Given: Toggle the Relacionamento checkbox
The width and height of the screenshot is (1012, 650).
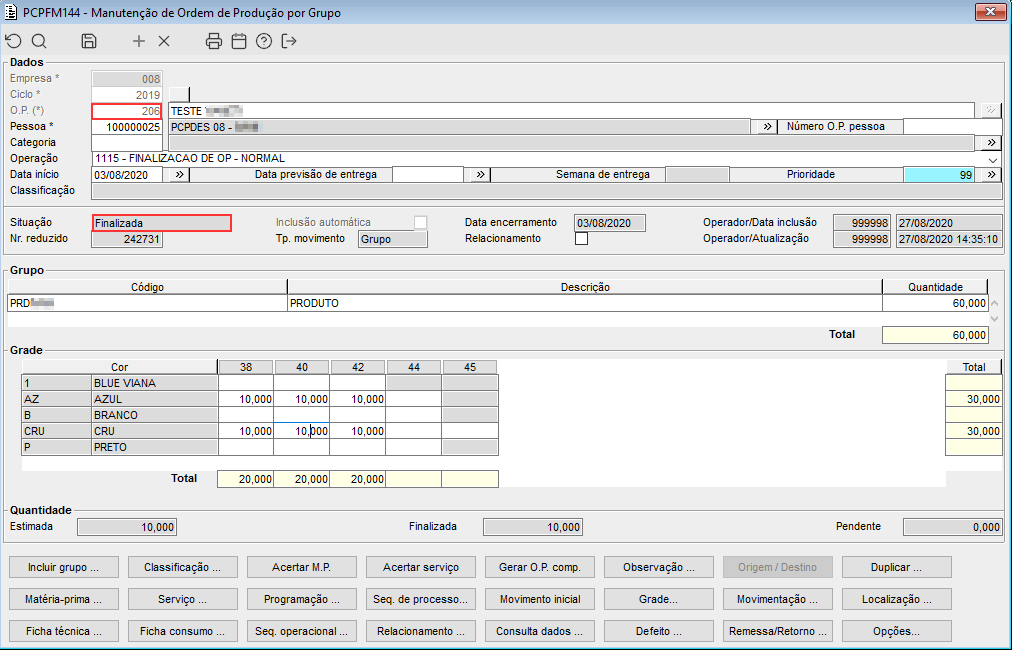Looking at the screenshot, I should (x=582, y=239).
